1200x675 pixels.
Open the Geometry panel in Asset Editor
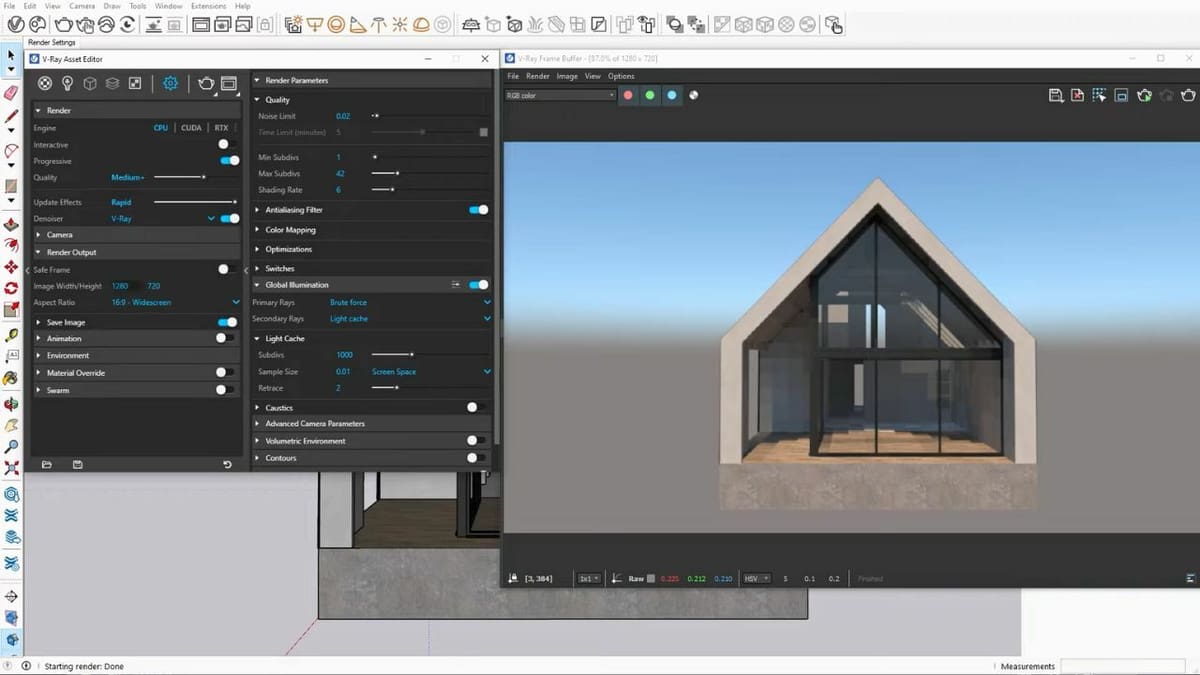[89, 83]
